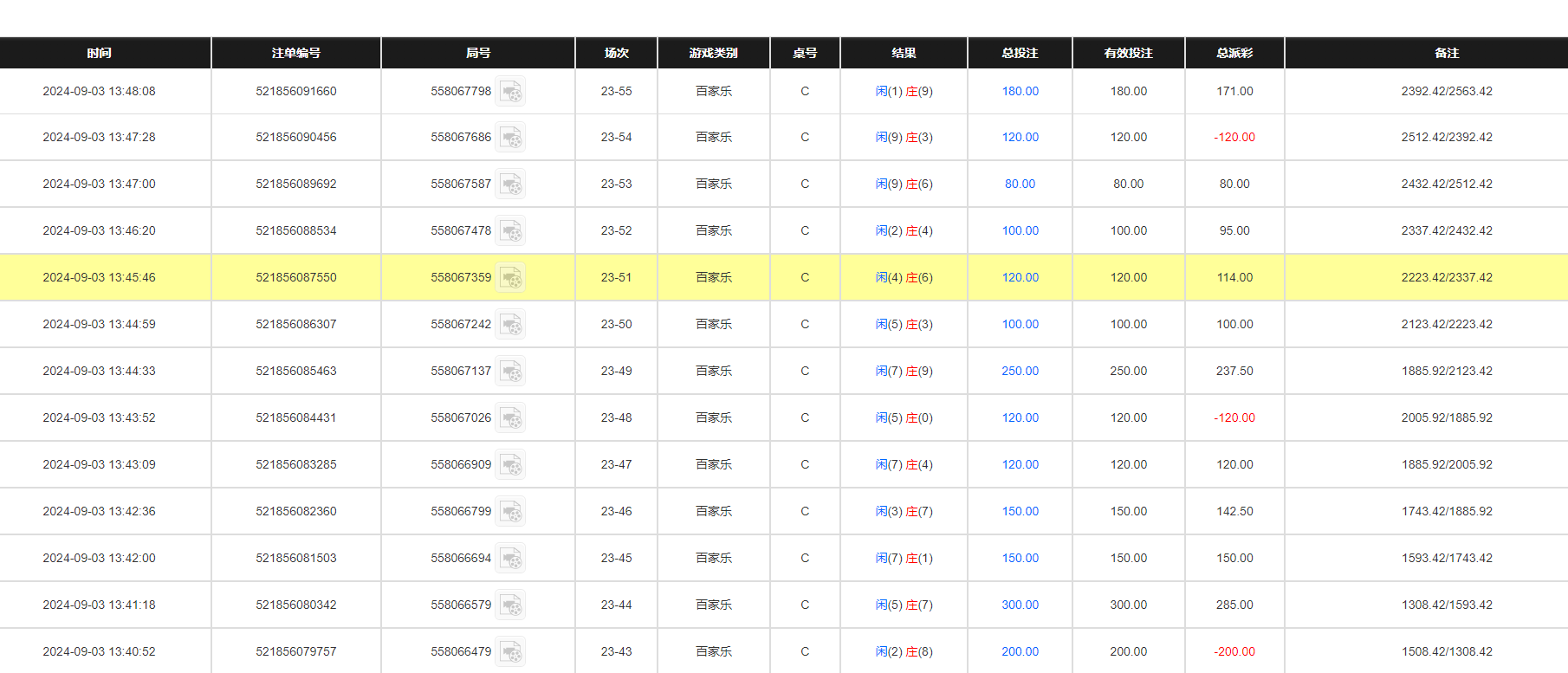1568x673 pixels.
Task: Play video record of round 558067686
Action: tap(510, 138)
